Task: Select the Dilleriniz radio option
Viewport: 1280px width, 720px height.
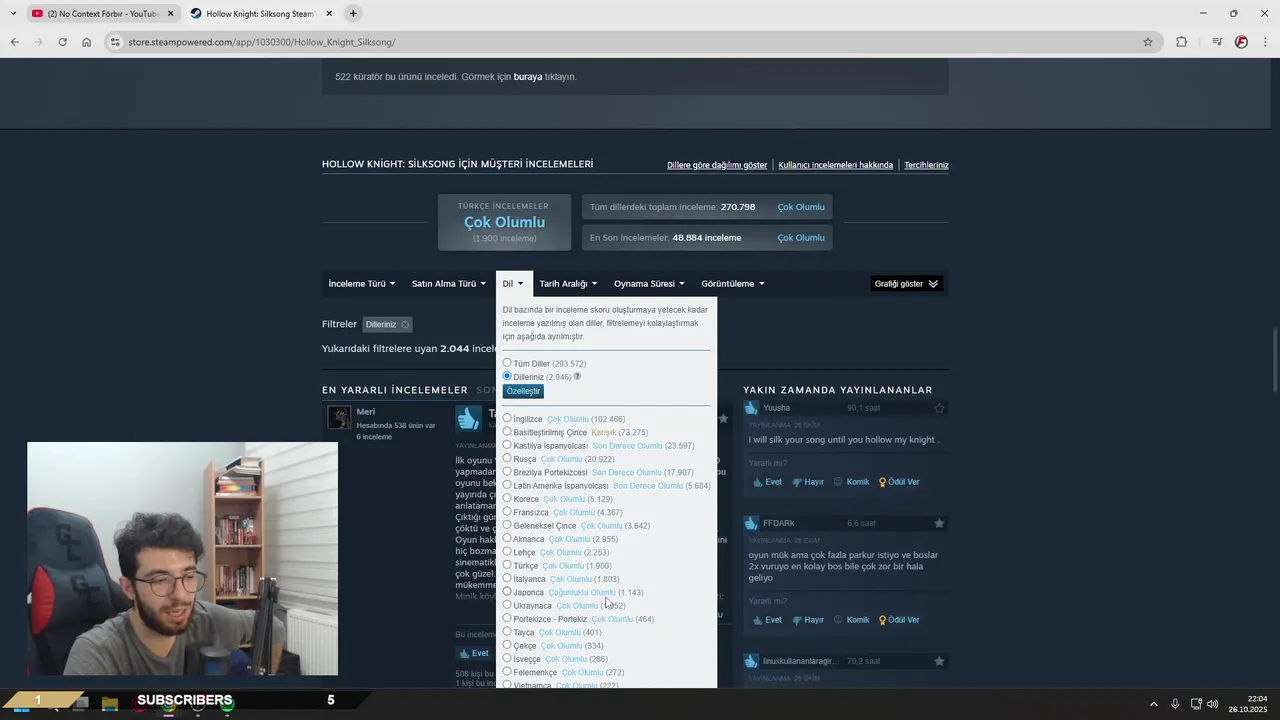Action: 507,376
